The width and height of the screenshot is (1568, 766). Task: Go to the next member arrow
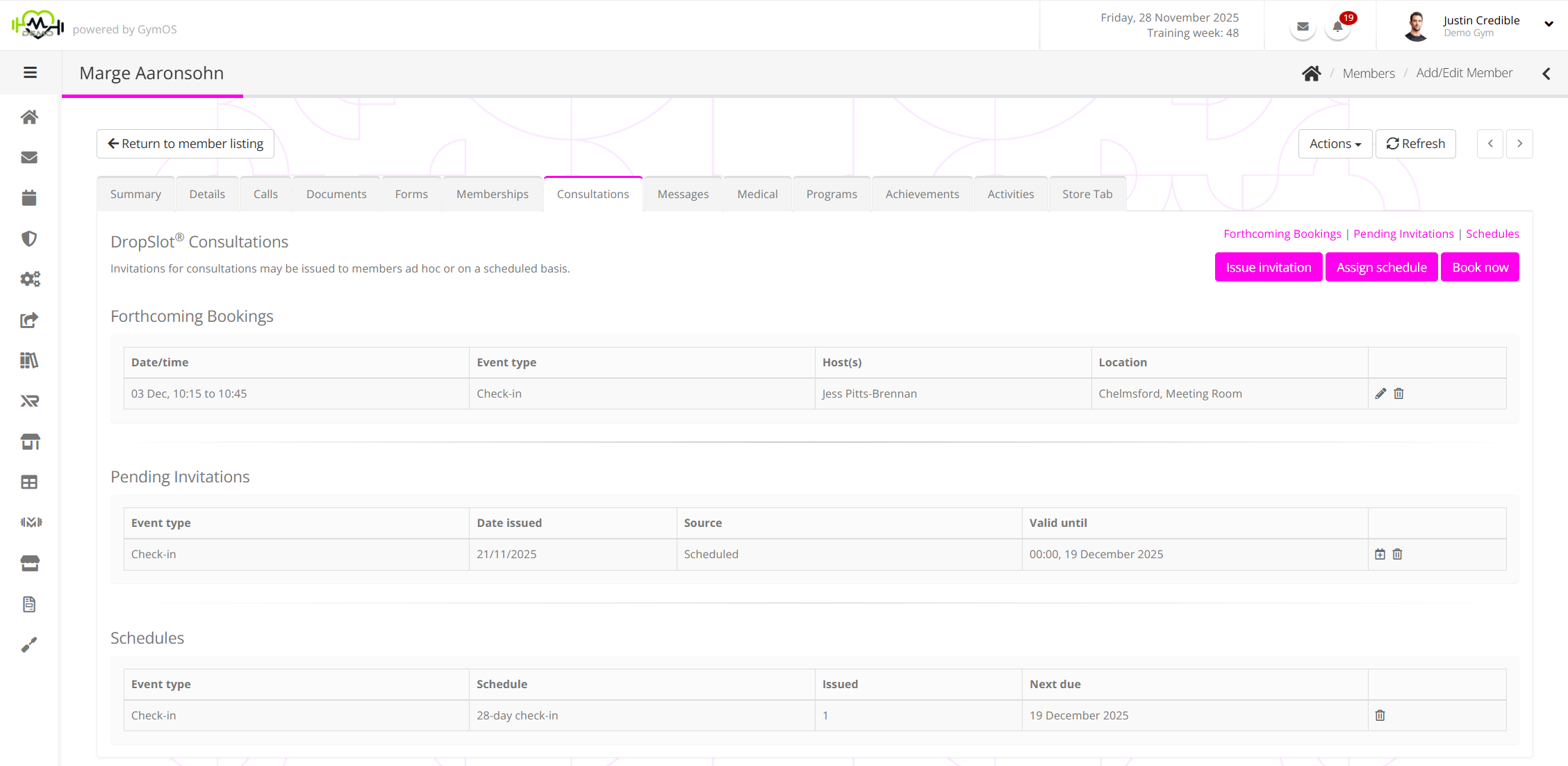coord(1519,144)
